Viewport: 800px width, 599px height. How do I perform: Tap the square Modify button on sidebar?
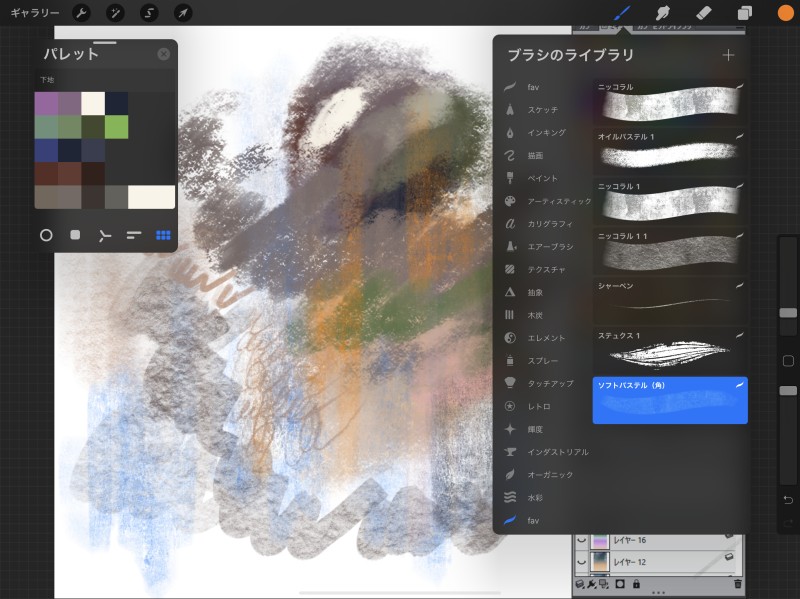(x=788, y=361)
